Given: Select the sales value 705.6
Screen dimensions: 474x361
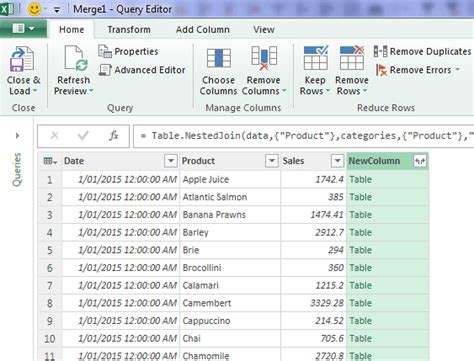Looking at the screenshot, I should [x=313, y=339].
